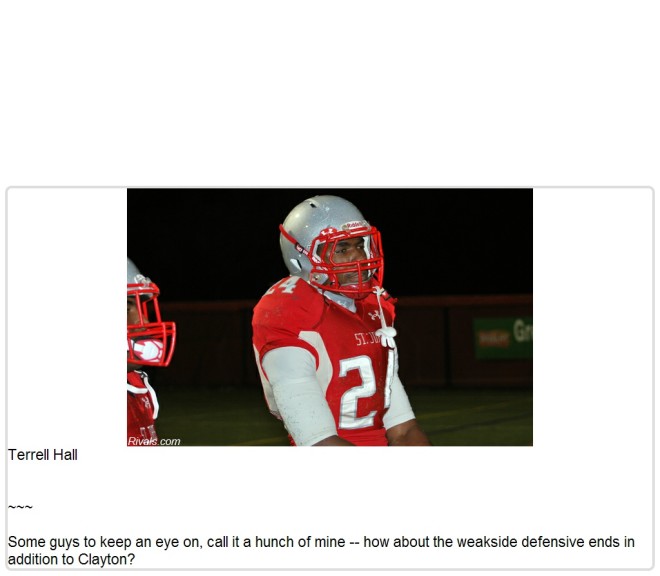The height and width of the screenshot is (576, 660).
Task: Click the Under Armour logo on the jersey
Action: click(374, 314)
